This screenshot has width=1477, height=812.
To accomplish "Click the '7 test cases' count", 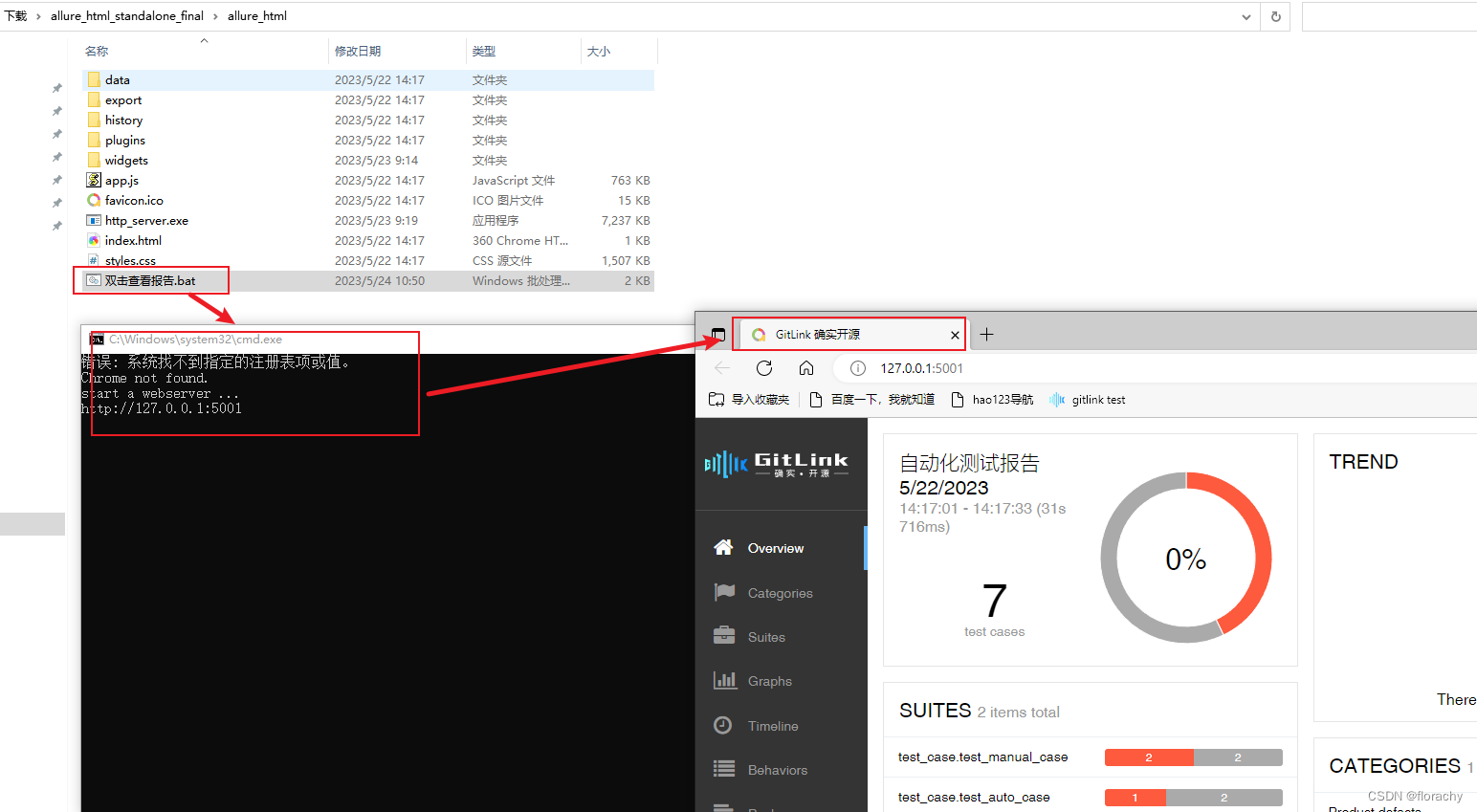I will pos(994,610).
